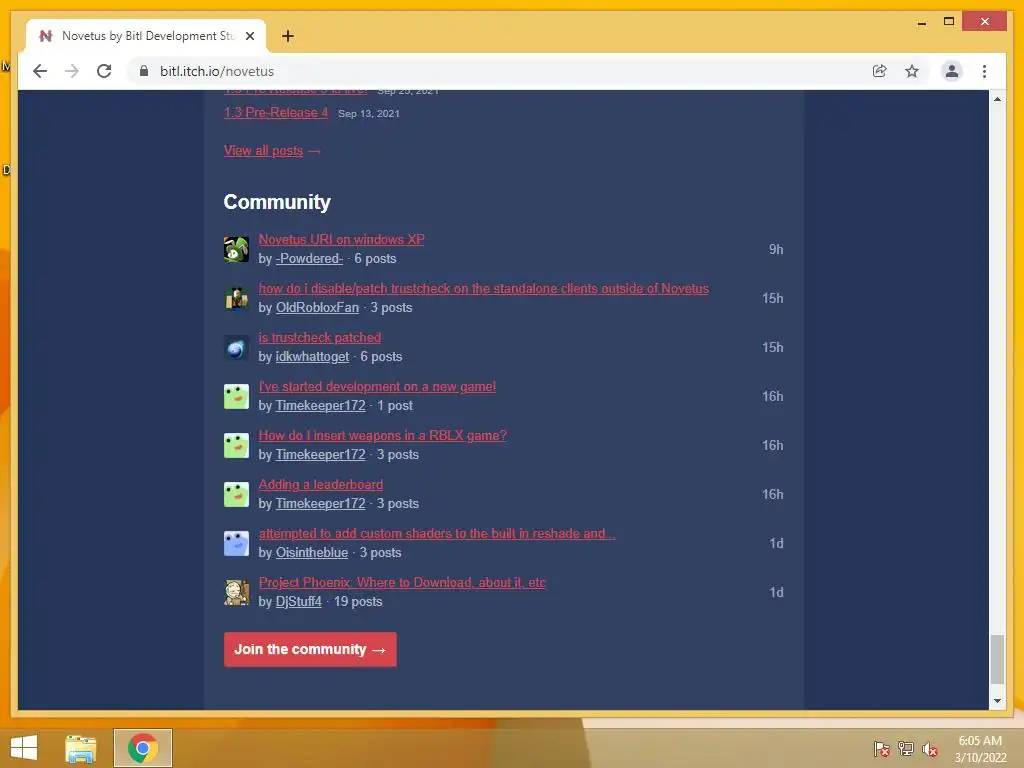
Task: Click the '19 posts' count text
Action: (x=358, y=601)
